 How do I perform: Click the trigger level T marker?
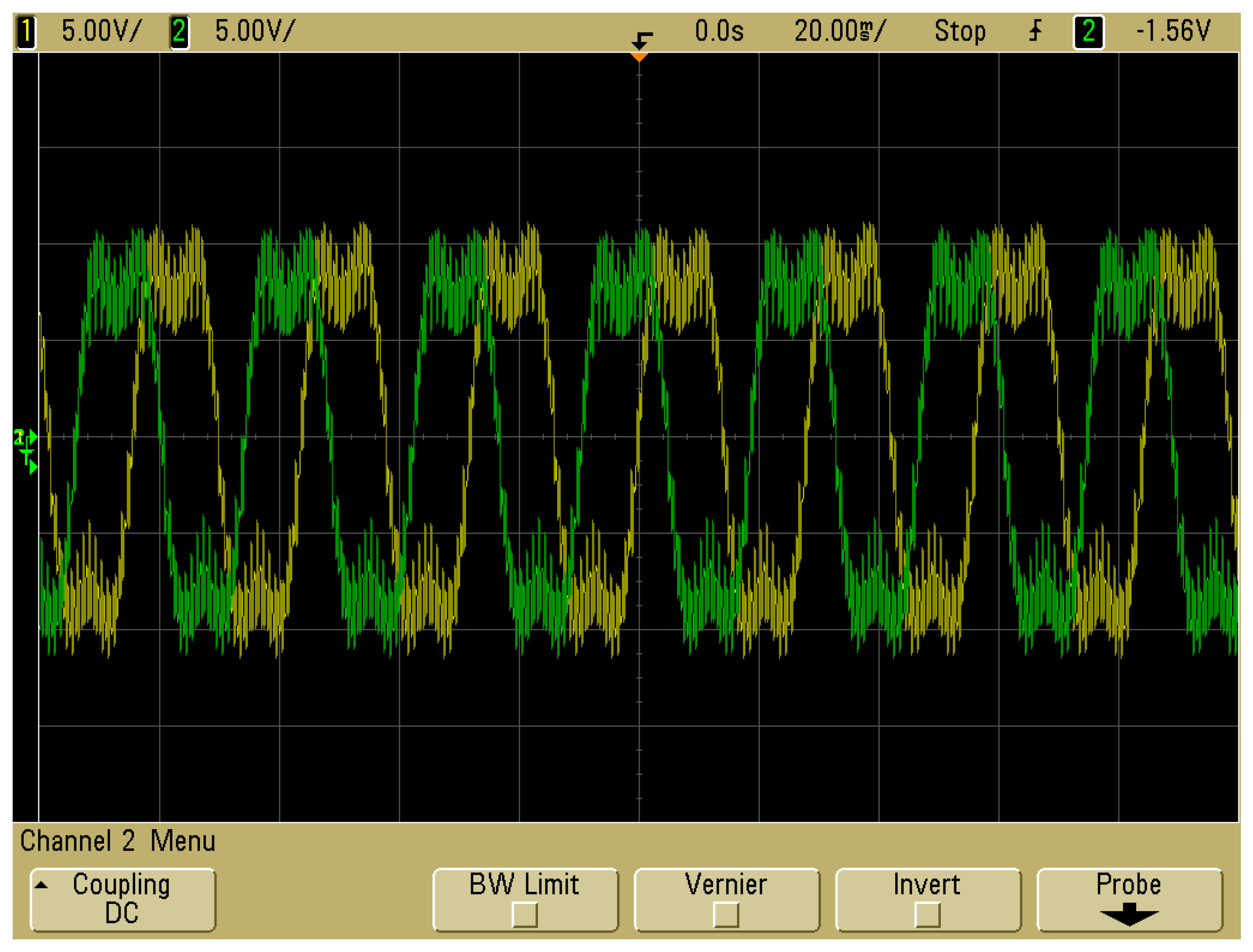(x=28, y=461)
